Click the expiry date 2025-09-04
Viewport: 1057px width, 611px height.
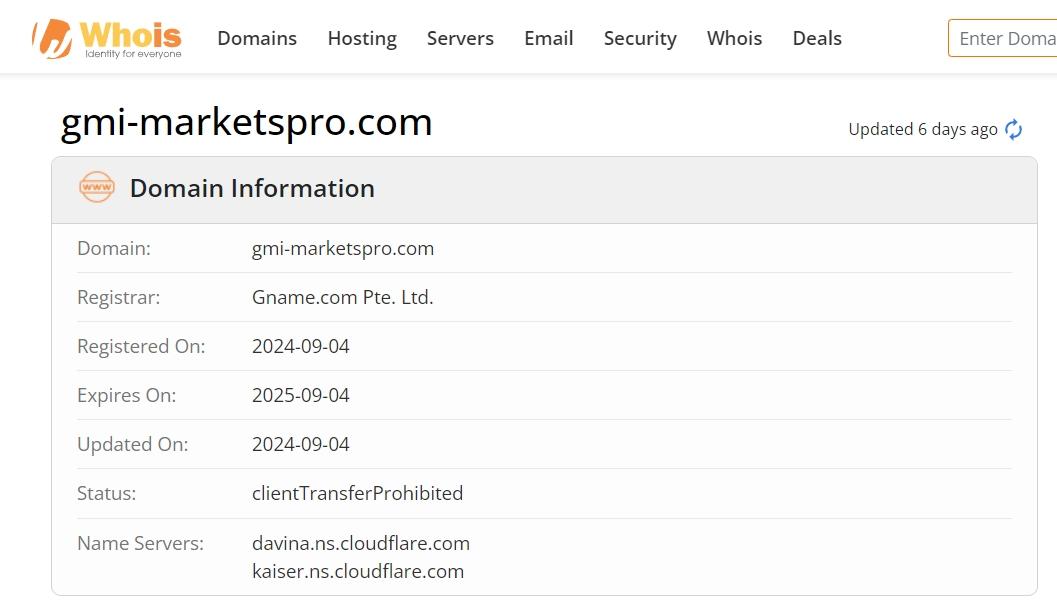click(301, 395)
